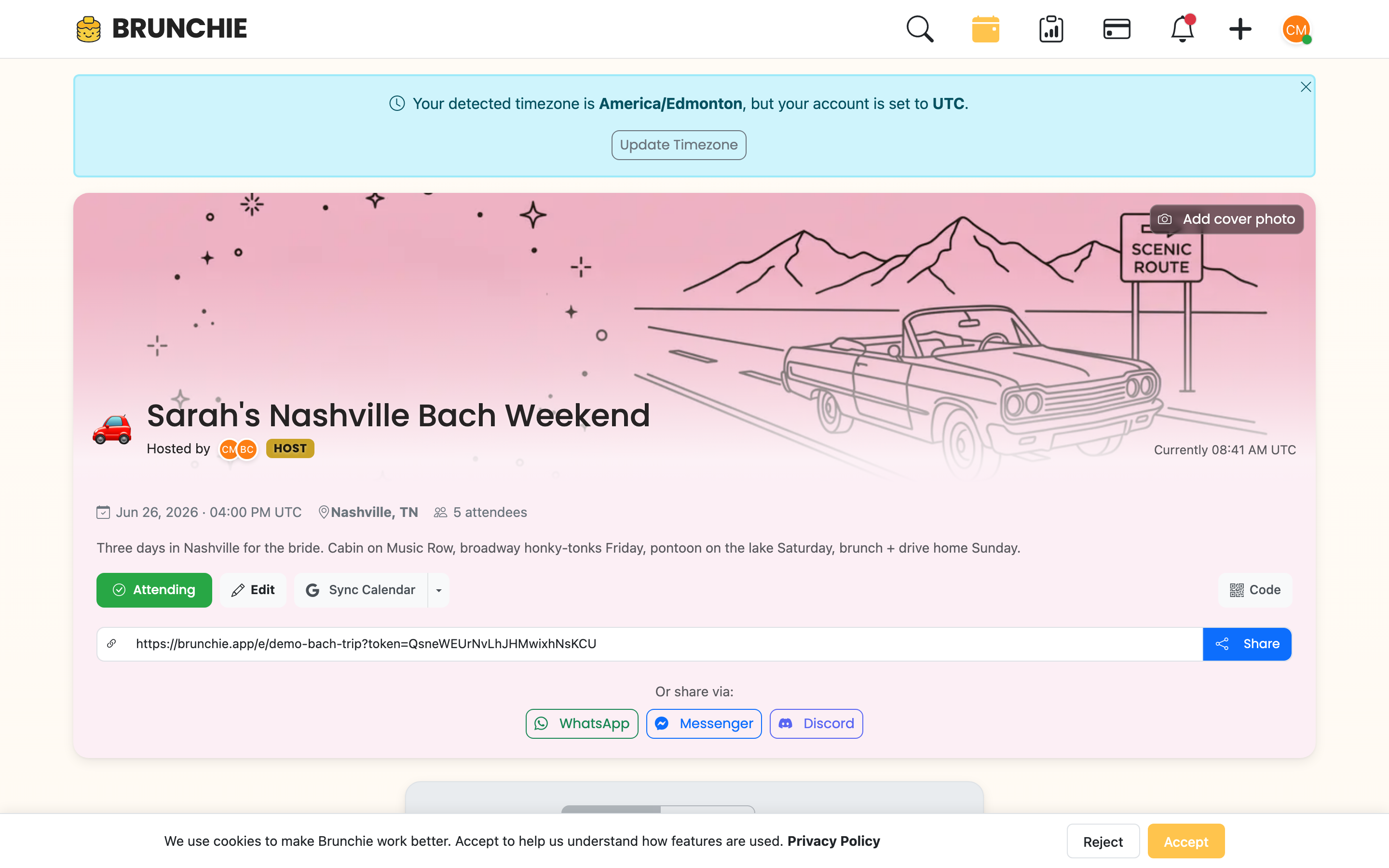Click the Sarah's Nashville Bach Weekend title

click(x=398, y=415)
